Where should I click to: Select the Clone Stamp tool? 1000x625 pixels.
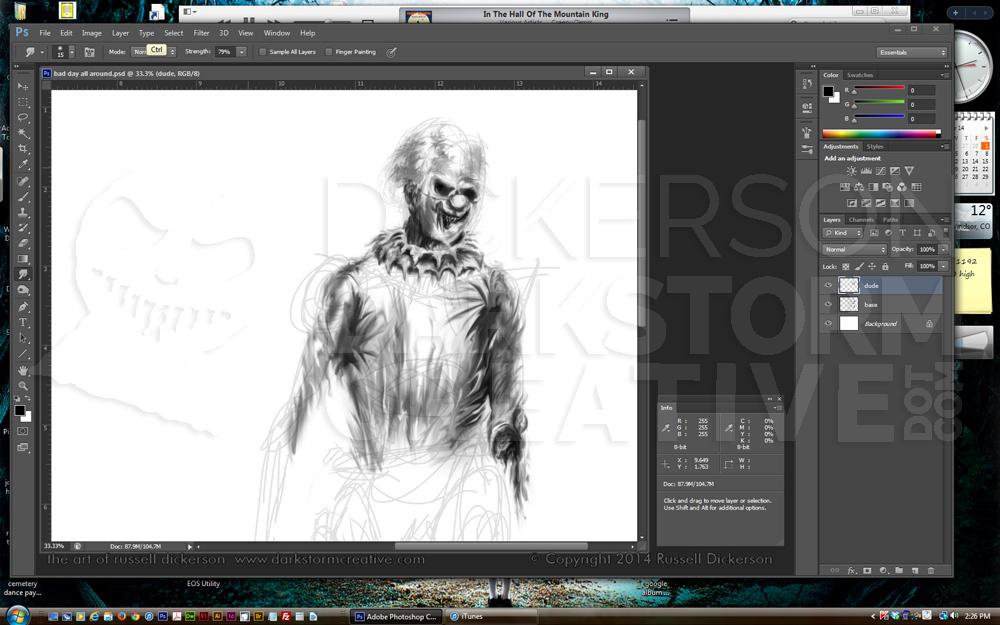coord(23,212)
